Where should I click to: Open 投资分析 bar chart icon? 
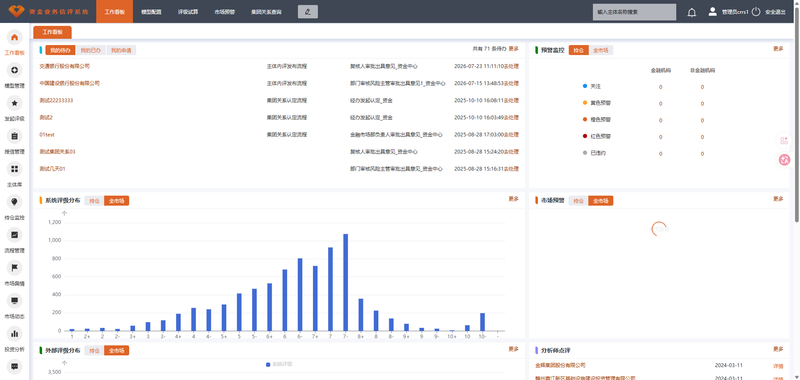pos(14,334)
